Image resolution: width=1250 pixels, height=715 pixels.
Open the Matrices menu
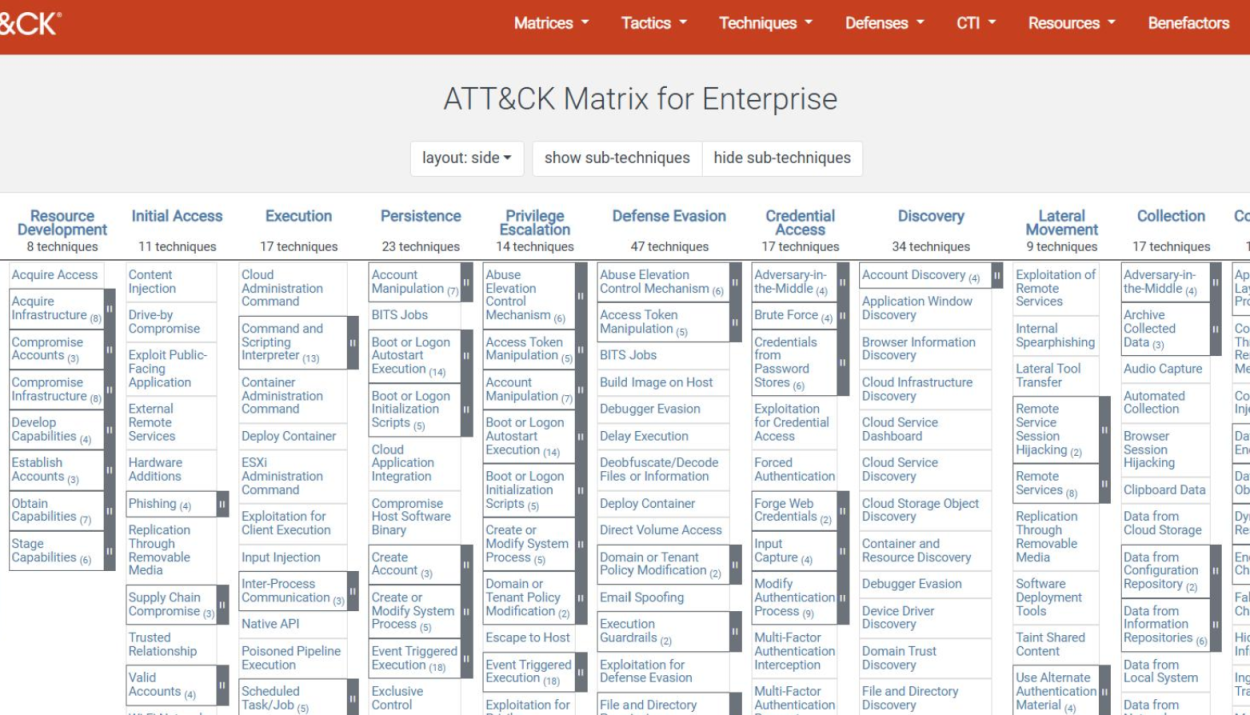point(551,23)
